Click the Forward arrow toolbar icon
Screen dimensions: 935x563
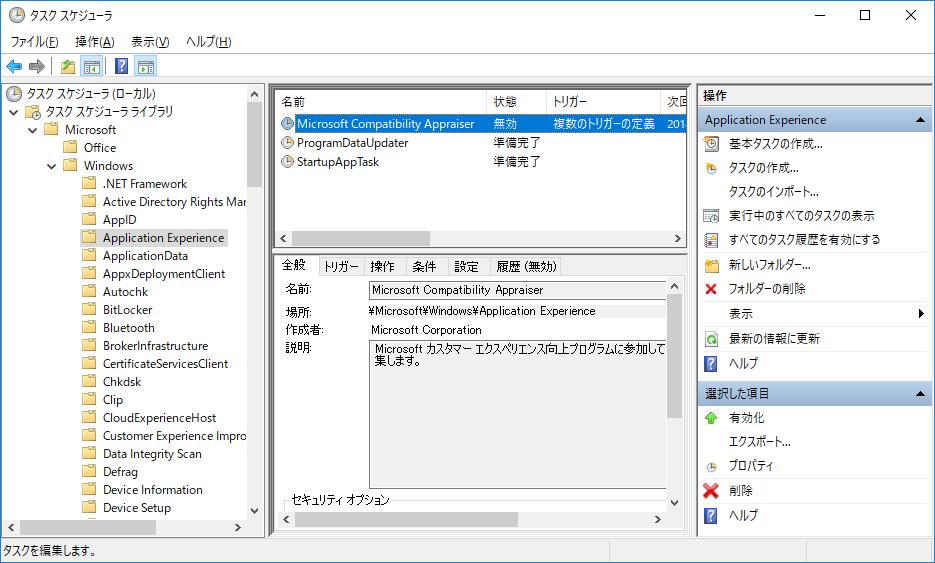point(37,67)
